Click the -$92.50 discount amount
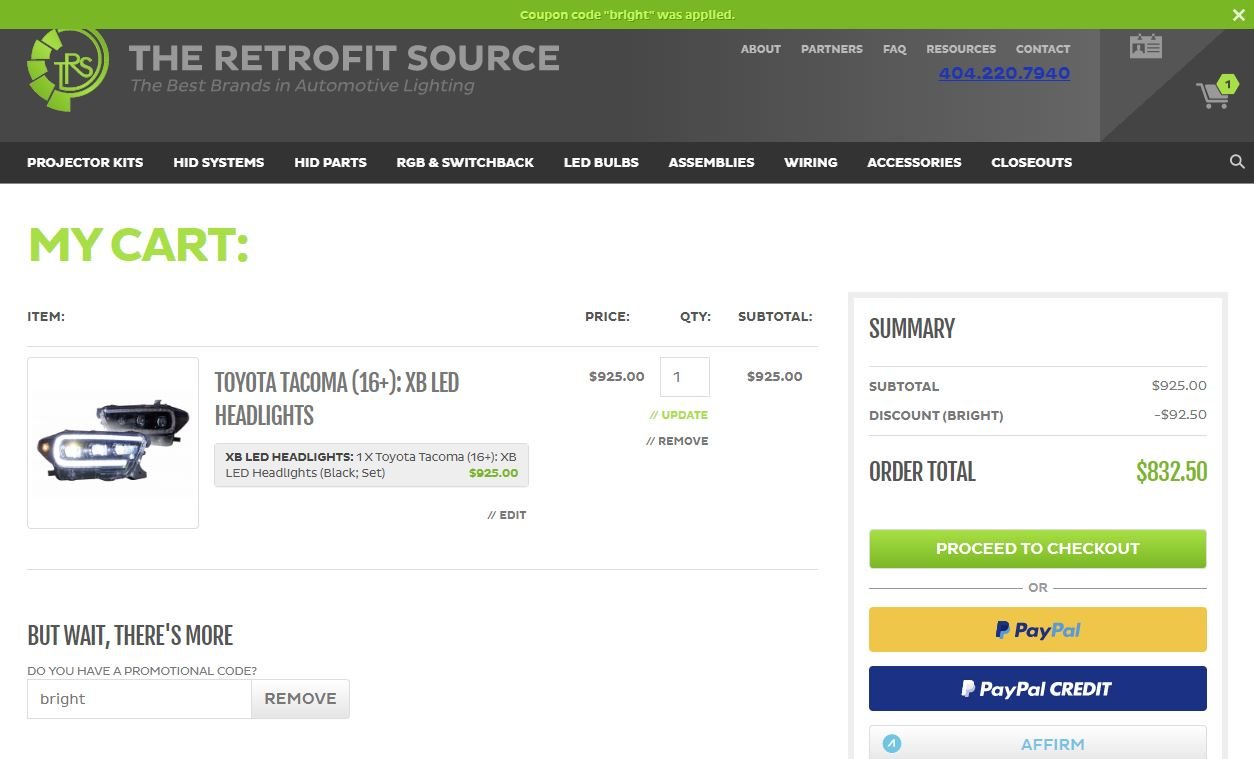 click(x=1180, y=415)
